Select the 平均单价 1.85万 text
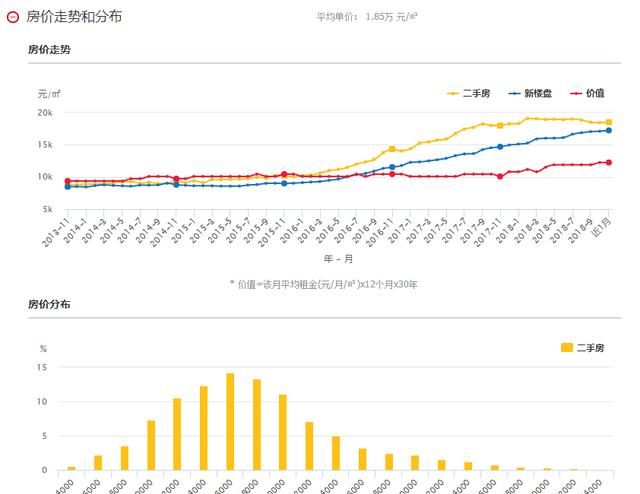 click(367, 17)
